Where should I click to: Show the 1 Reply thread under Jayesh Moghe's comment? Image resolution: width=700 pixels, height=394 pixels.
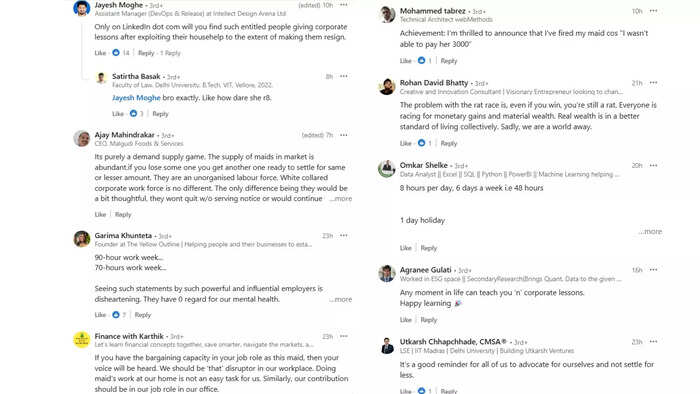[x=170, y=53]
